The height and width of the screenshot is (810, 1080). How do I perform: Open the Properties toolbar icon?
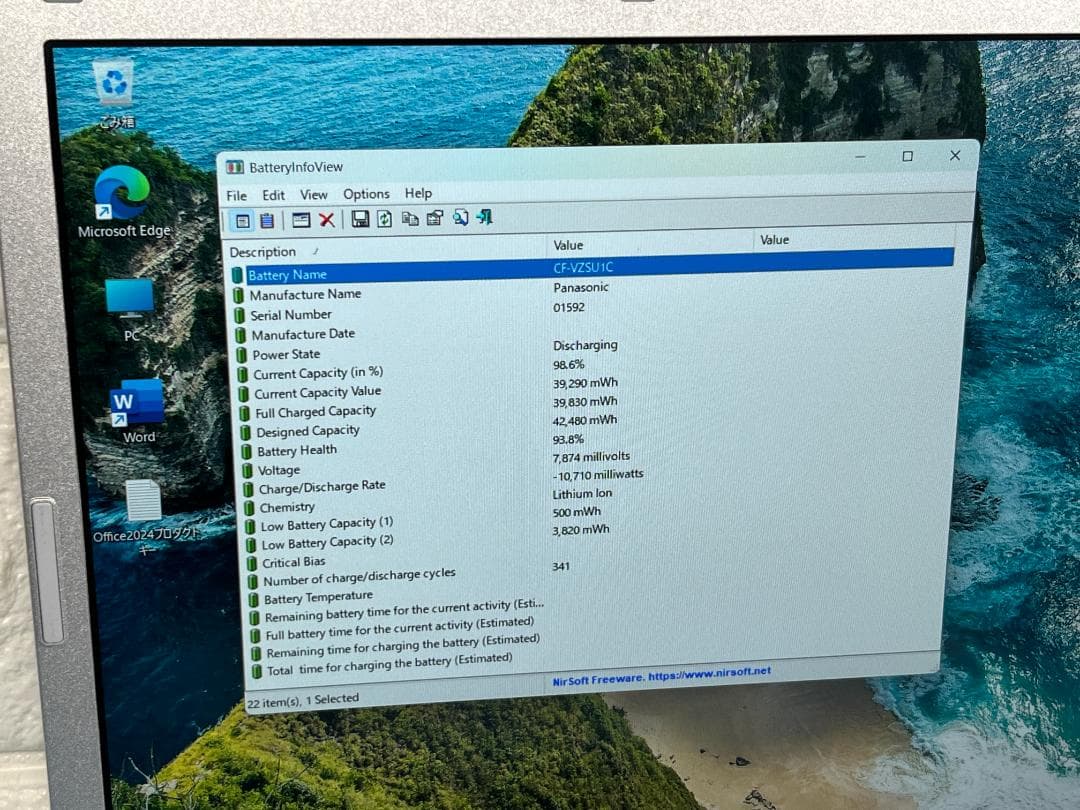point(434,218)
